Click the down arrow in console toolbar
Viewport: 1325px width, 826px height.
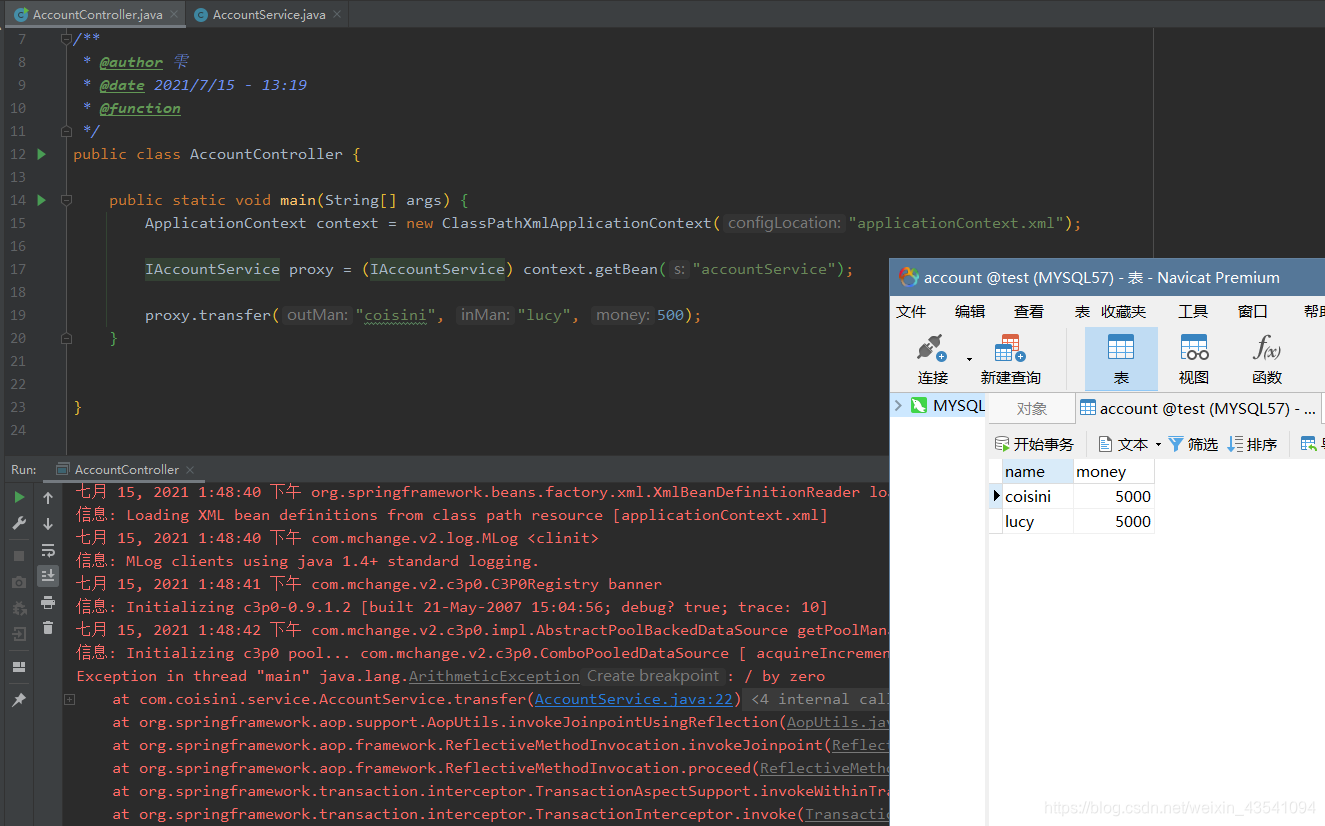(x=48, y=523)
